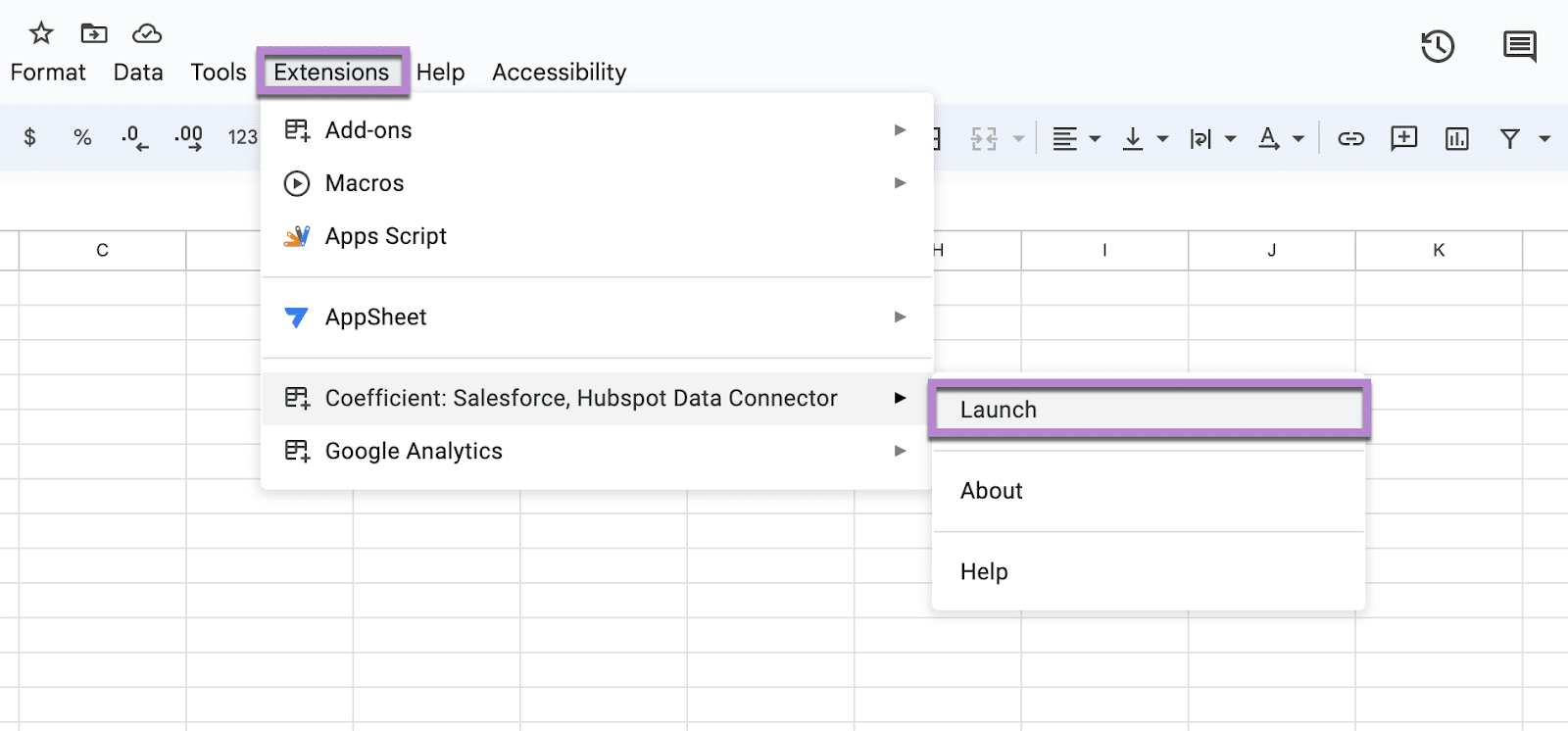
Task: Open version history clock icon
Action: tap(1438, 46)
